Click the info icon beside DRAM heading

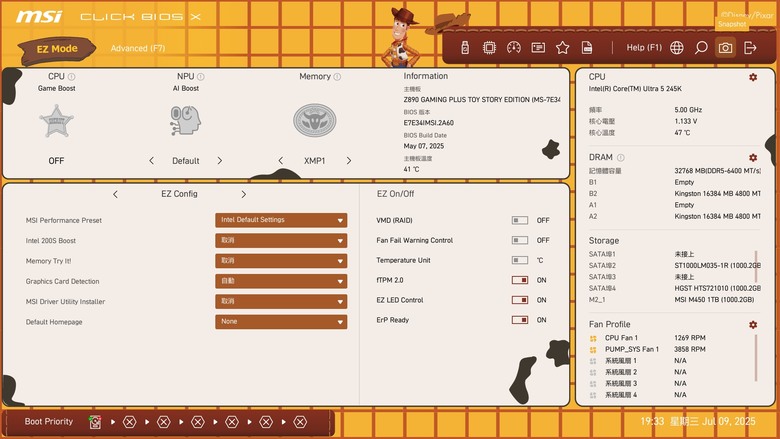[620, 158]
